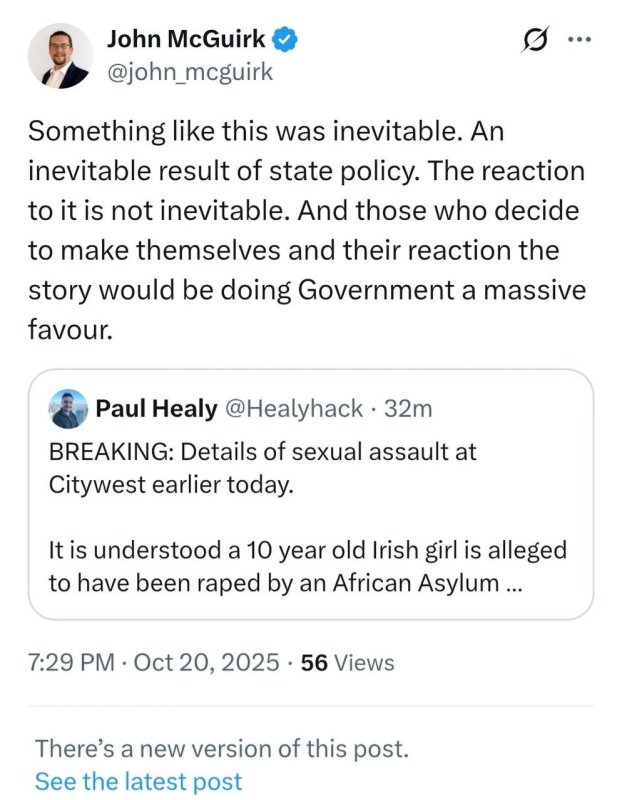Open the Grok slashed-circle icon
This screenshot has width=622, height=800.
pyautogui.click(x=536, y=41)
